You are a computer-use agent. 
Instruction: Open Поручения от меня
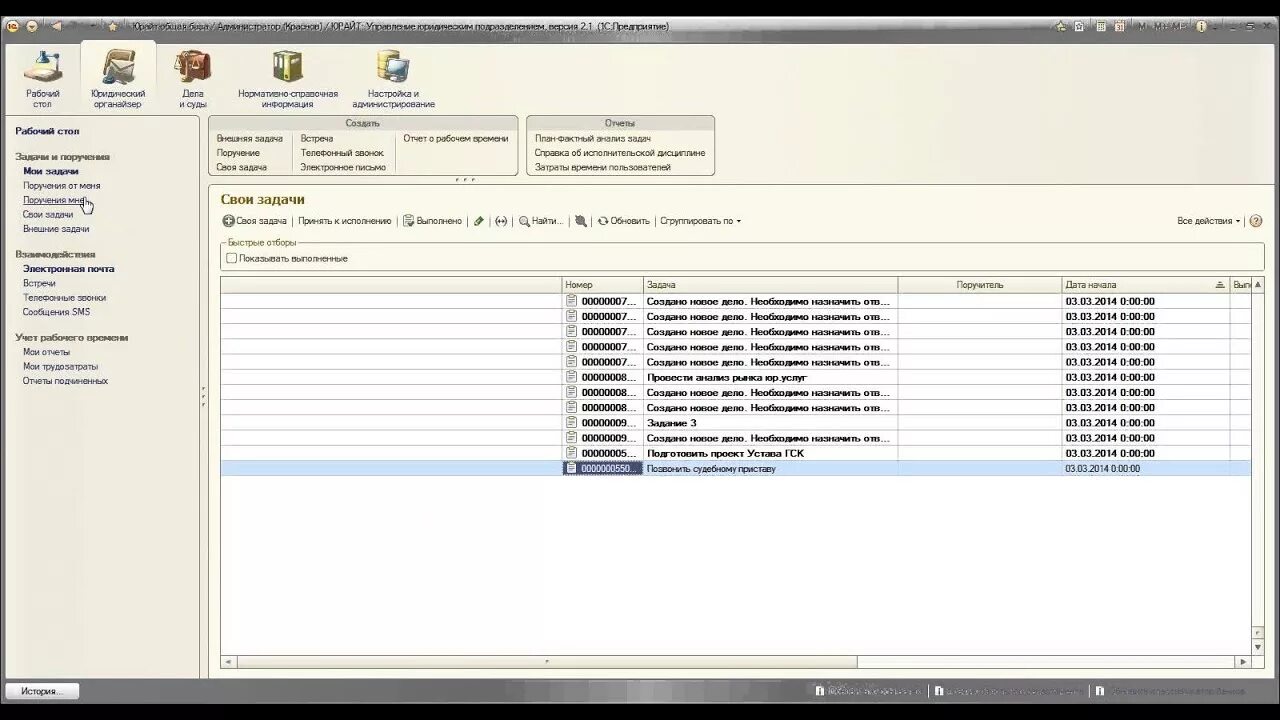(x=62, y=186)
